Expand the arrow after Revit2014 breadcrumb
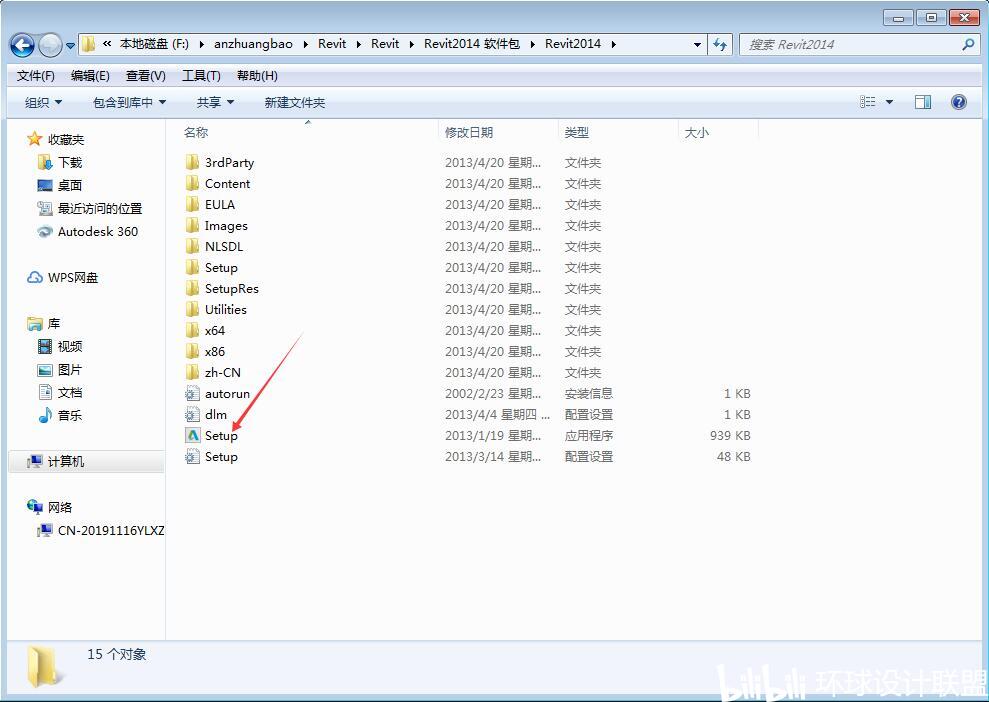The width and height of the screenshot is (989, 702). coord(613,44)
